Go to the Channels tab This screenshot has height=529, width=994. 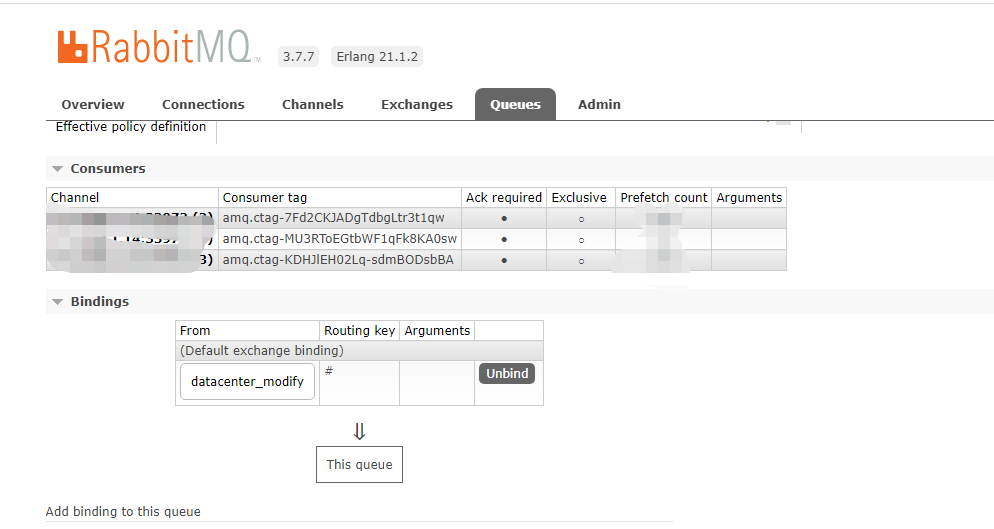312,105
